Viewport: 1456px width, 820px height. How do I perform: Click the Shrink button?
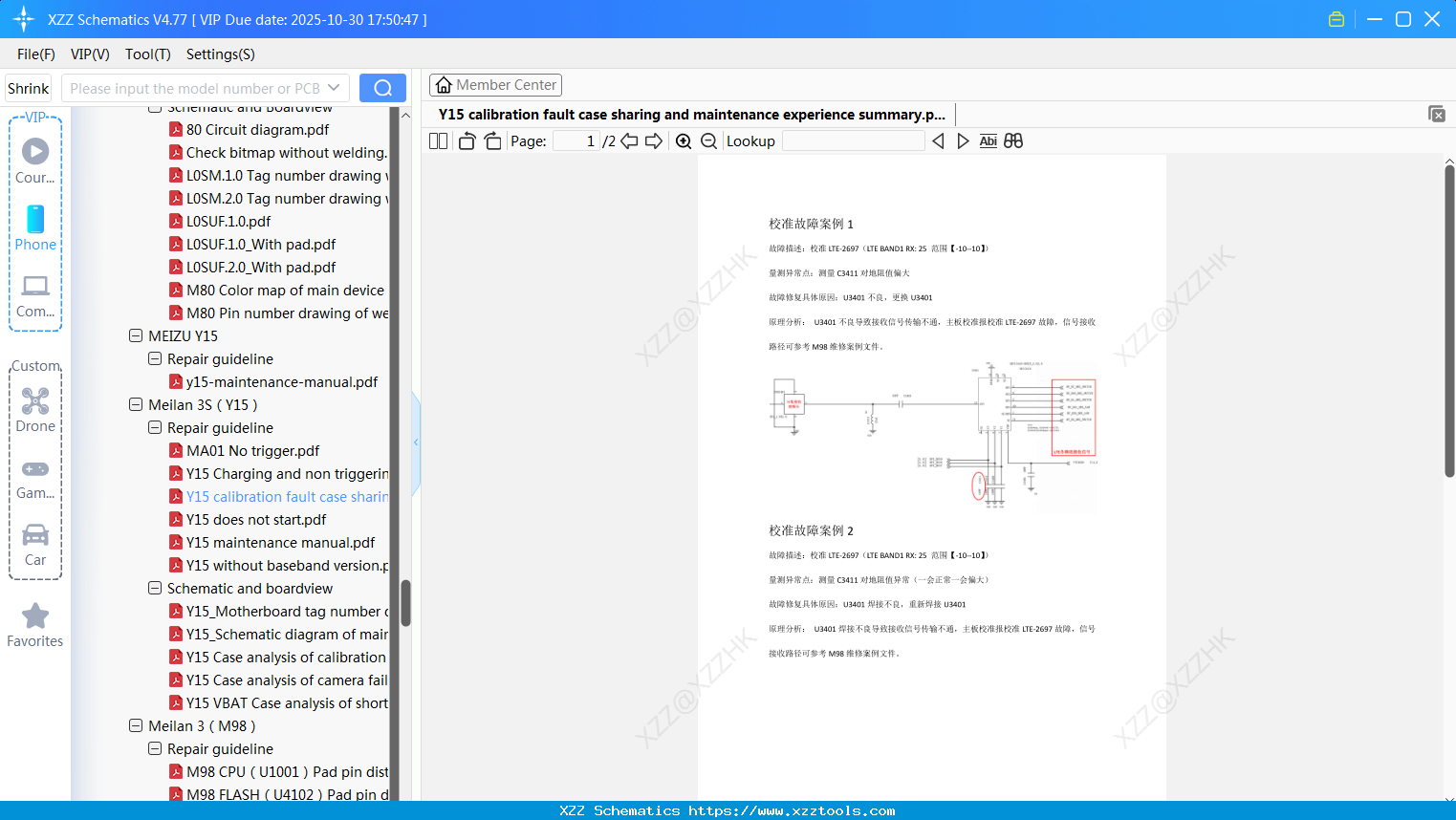pos(28,88)
